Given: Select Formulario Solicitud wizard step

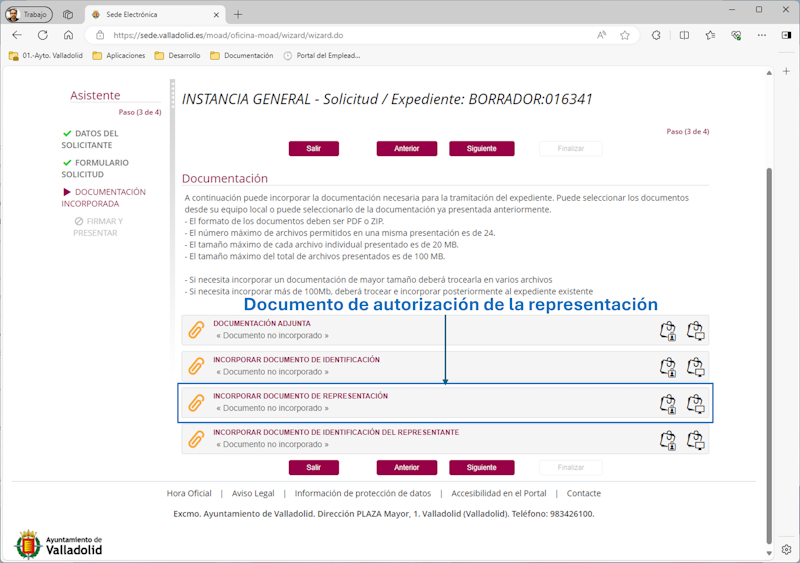Looking at the screenshot, I should [x=95, y=168].
